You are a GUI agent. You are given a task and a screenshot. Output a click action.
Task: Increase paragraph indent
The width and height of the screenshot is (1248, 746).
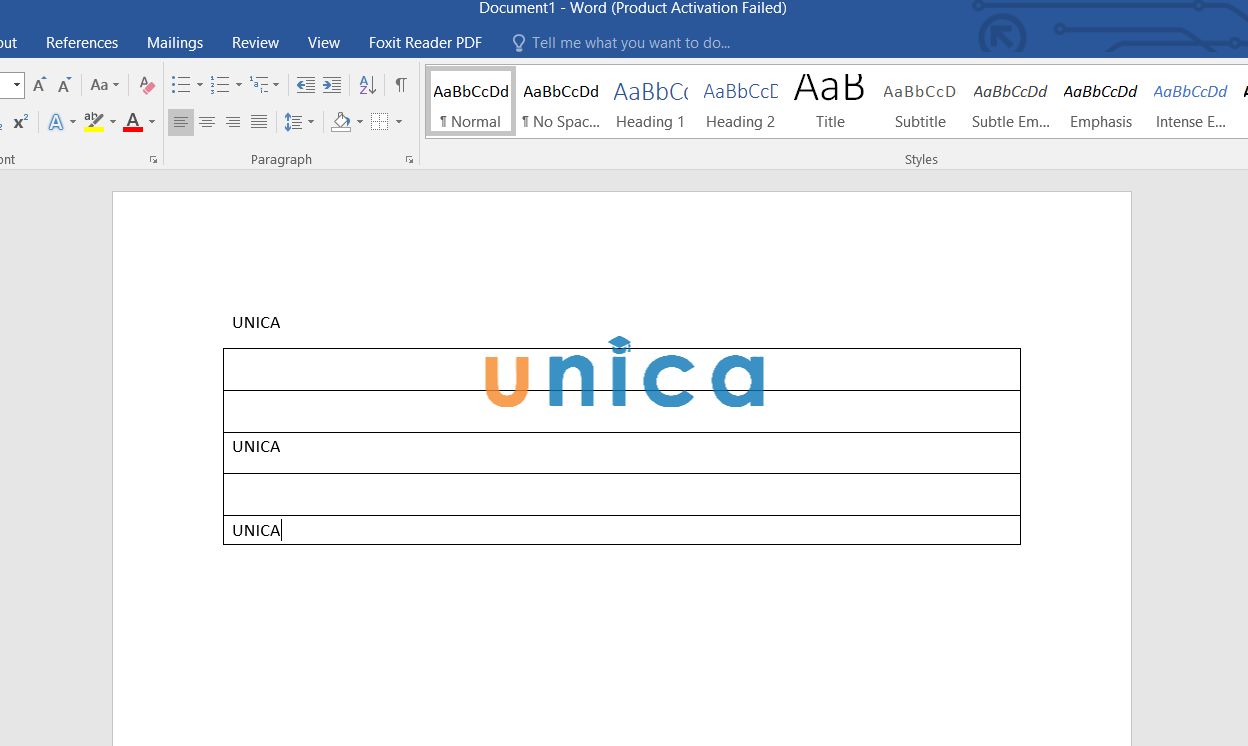(332, 85)
